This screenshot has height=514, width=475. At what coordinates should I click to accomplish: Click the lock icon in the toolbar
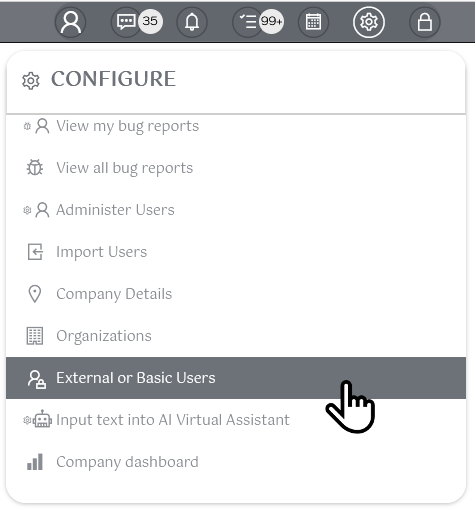[x=425, y=22]
